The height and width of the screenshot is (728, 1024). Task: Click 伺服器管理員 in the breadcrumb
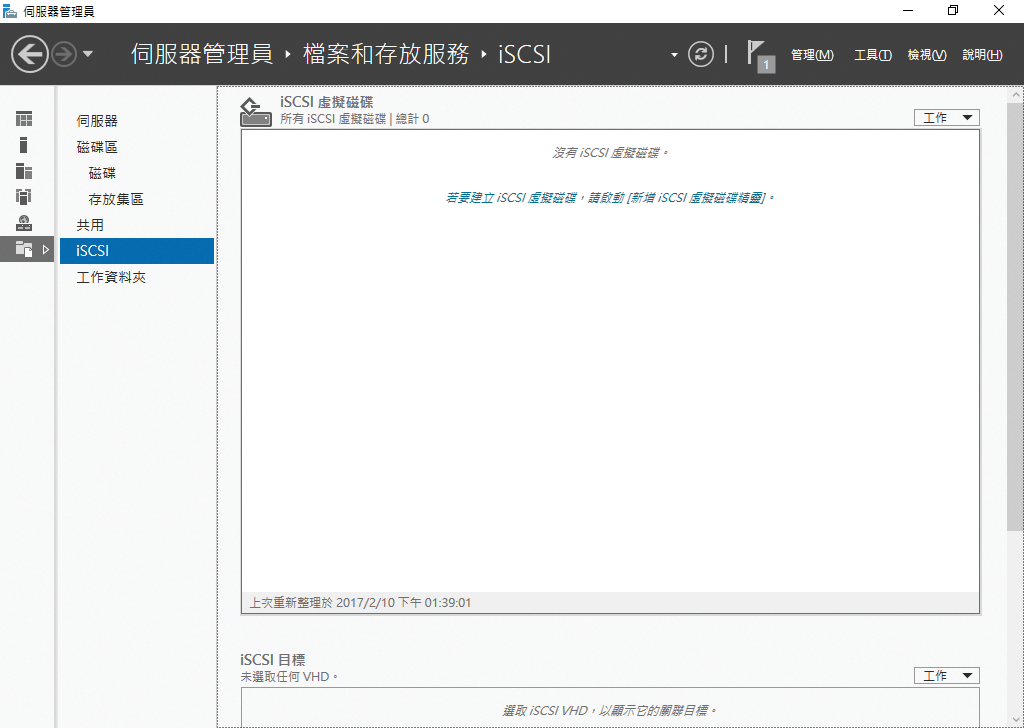point(202,54)
